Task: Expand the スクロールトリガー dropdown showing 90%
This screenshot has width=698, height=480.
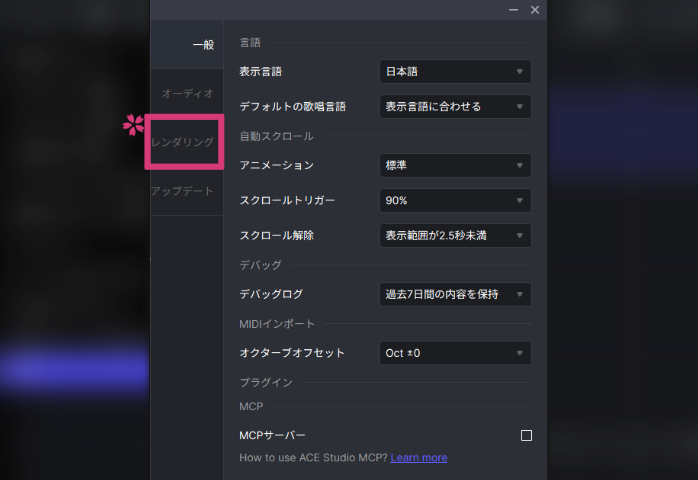Action: point(455,200)
